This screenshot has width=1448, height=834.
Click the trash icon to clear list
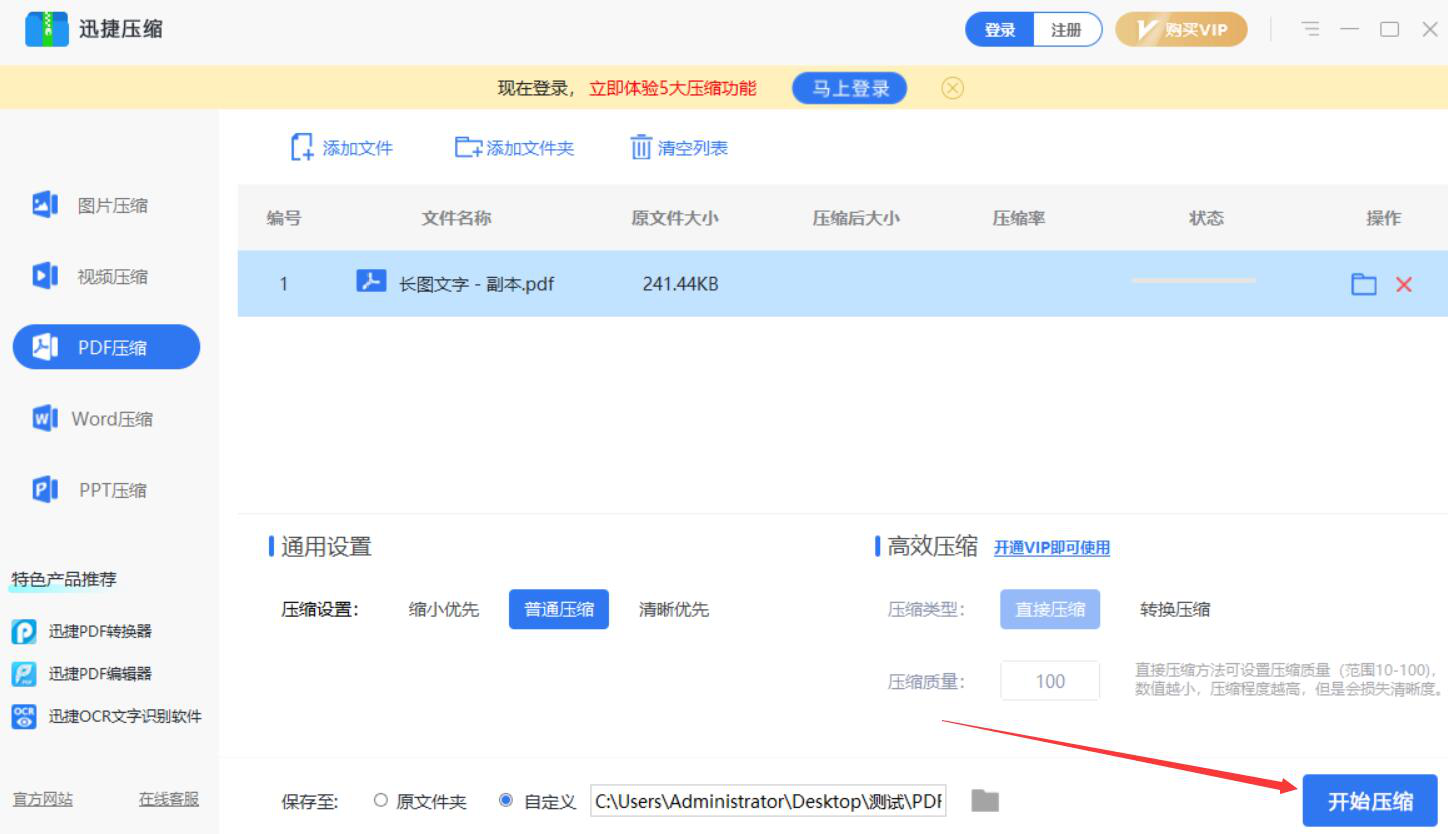[640, 148]
